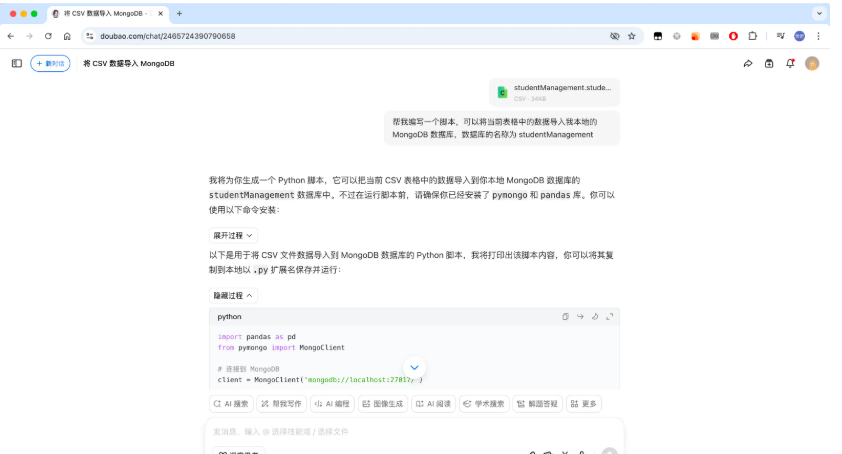Open the Chrome profile avatar

click(800, 36)
